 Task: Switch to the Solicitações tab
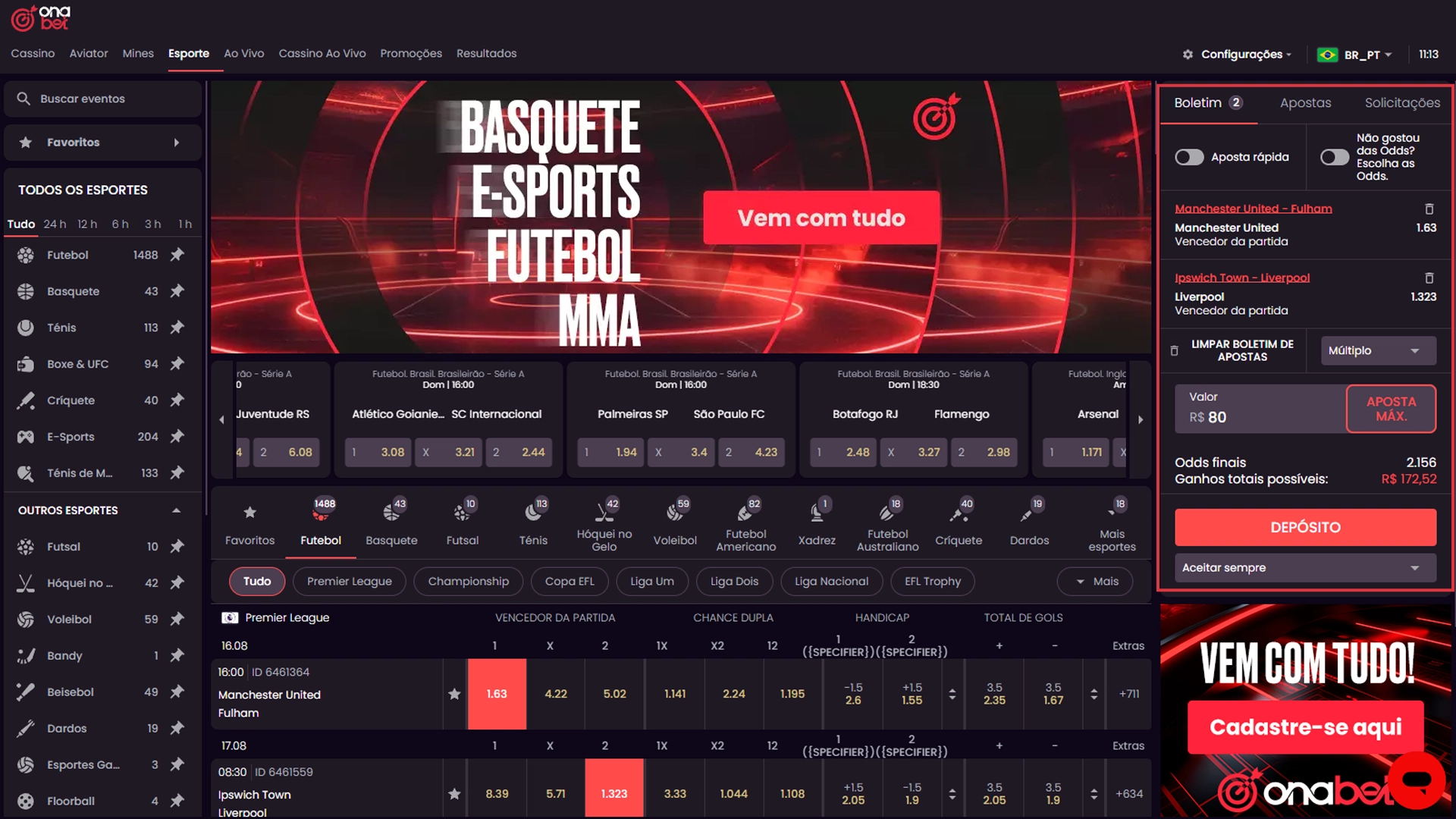(1402, 102)
